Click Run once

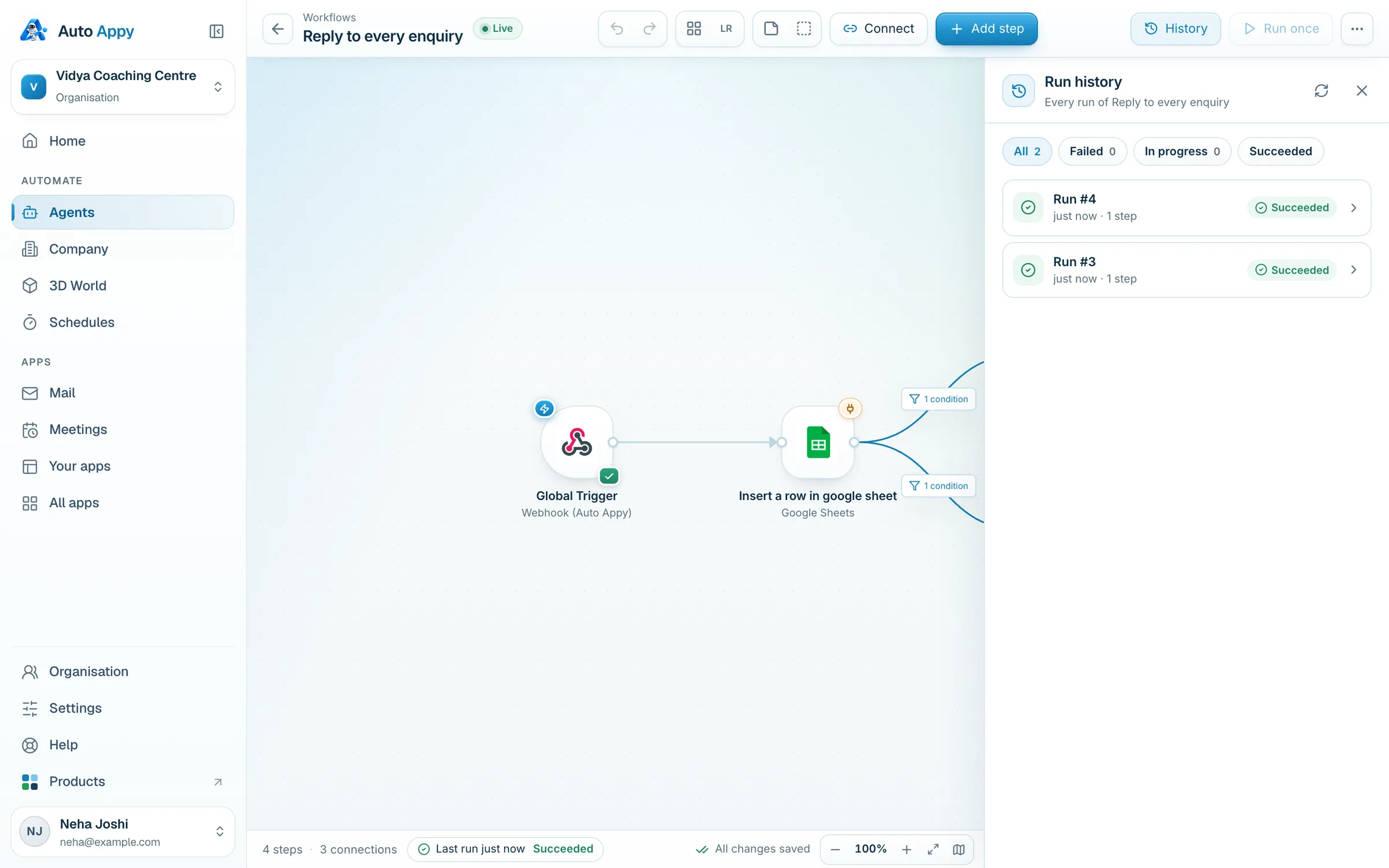[x=1281, y=28]
